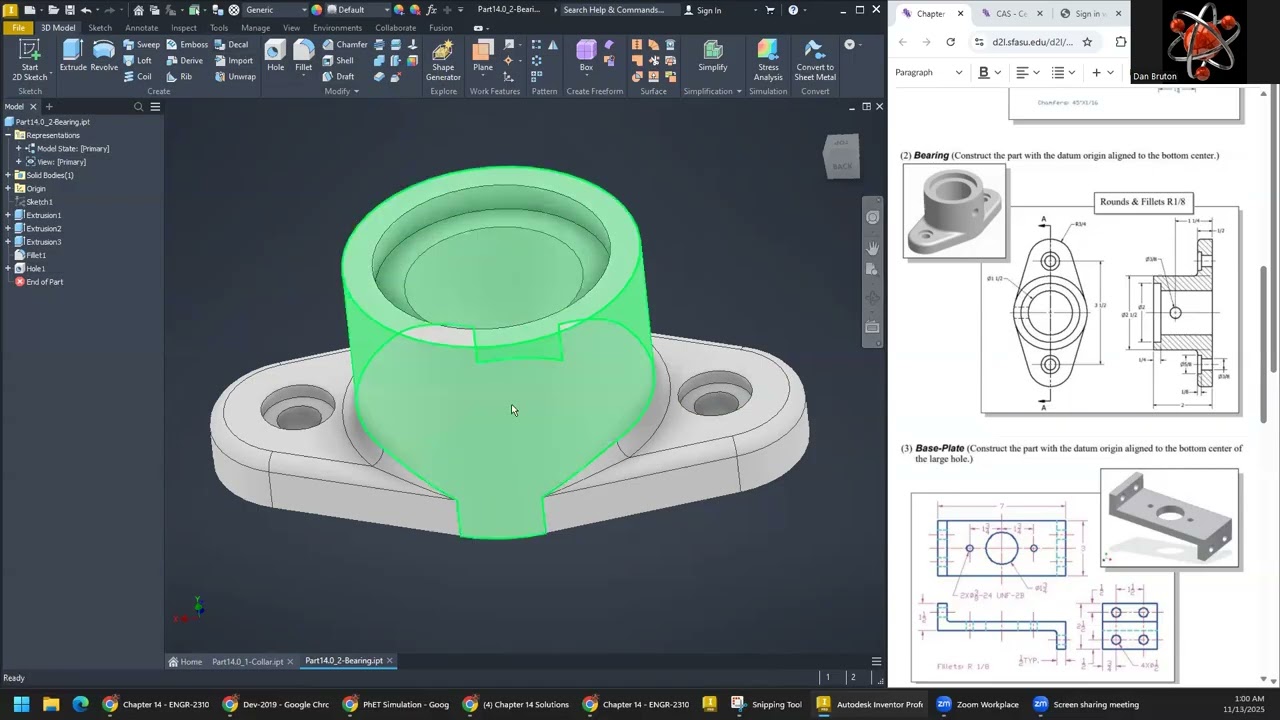Bookmark the page with the star icon
This screenshot has width=1280, height=720.
click(x=1087, y=42)
